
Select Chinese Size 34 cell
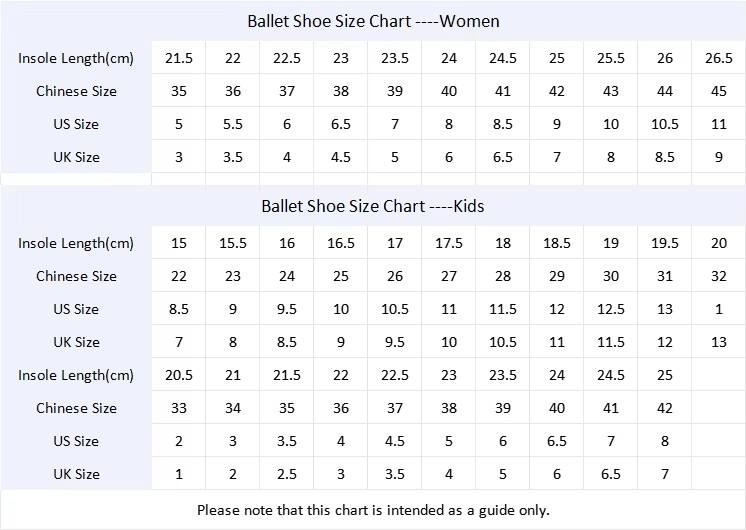233,408
